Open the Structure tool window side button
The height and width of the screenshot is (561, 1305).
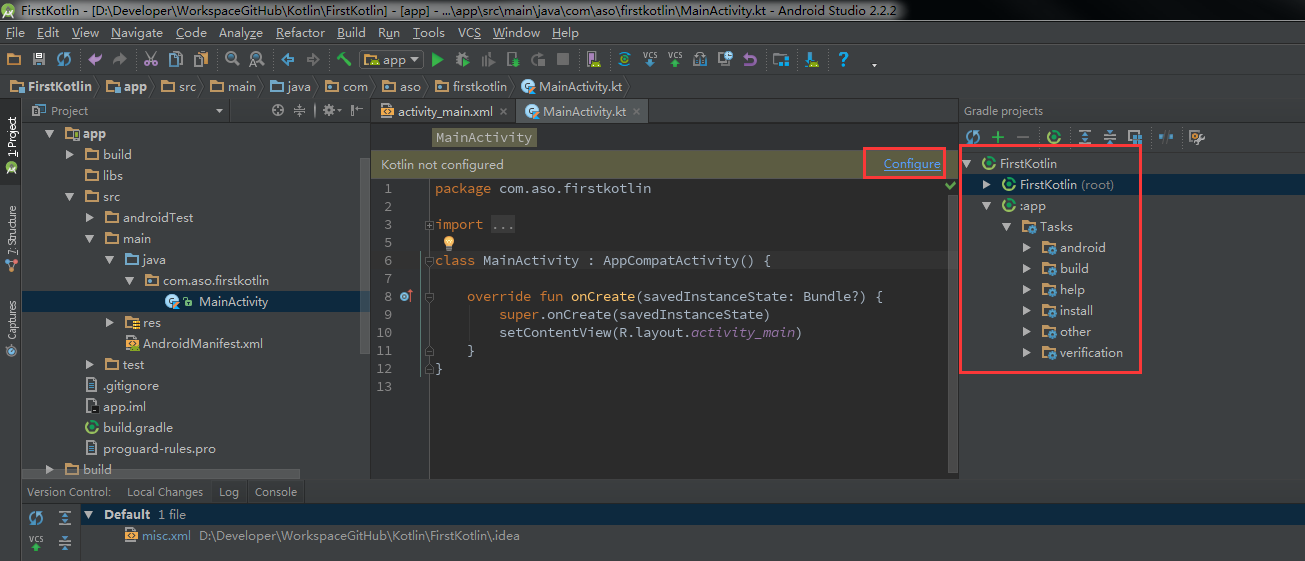[12, 238]
